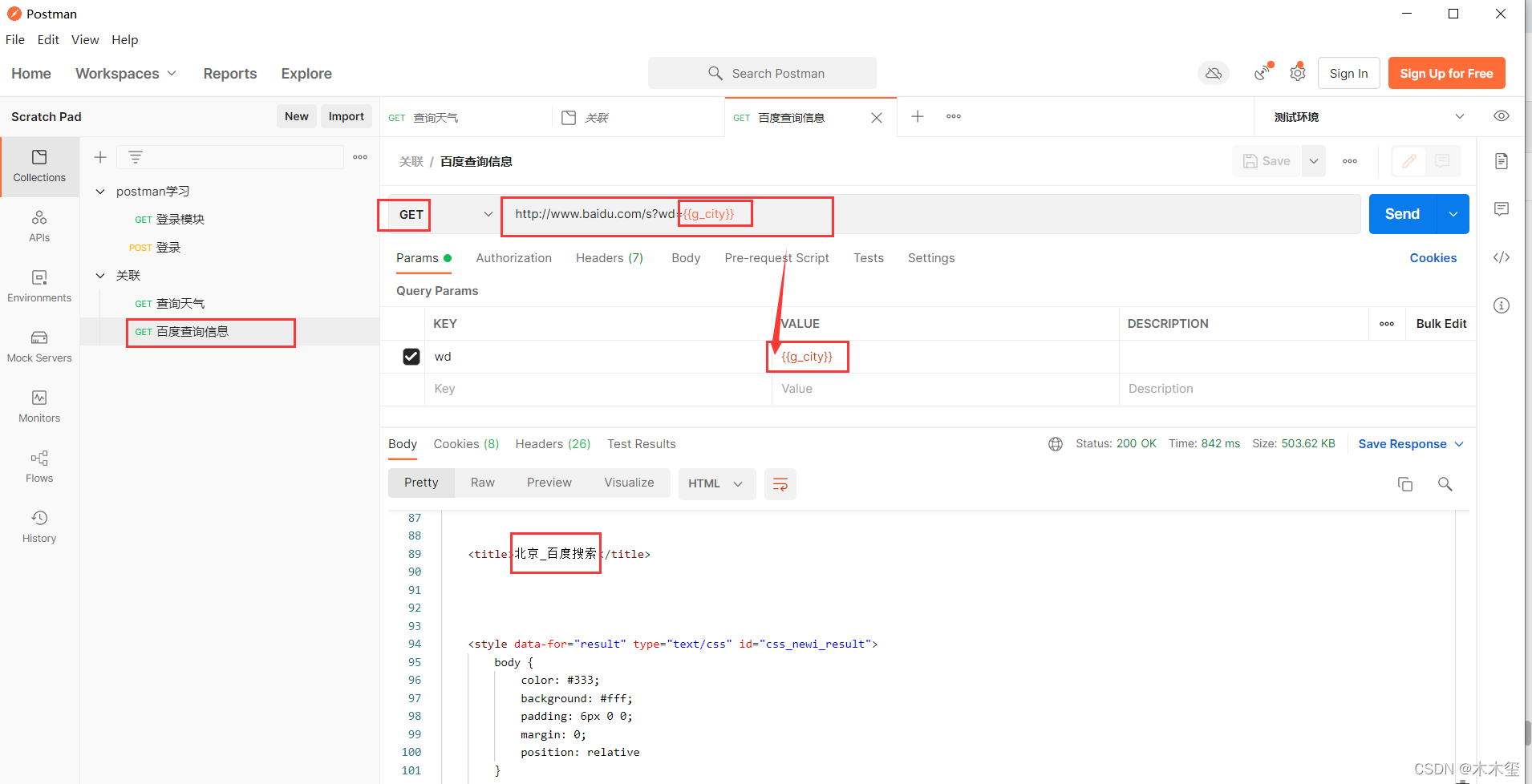Click the create new collection plus icon
Viewport: 1532px width, 784px height.
(x=100, y=157)
